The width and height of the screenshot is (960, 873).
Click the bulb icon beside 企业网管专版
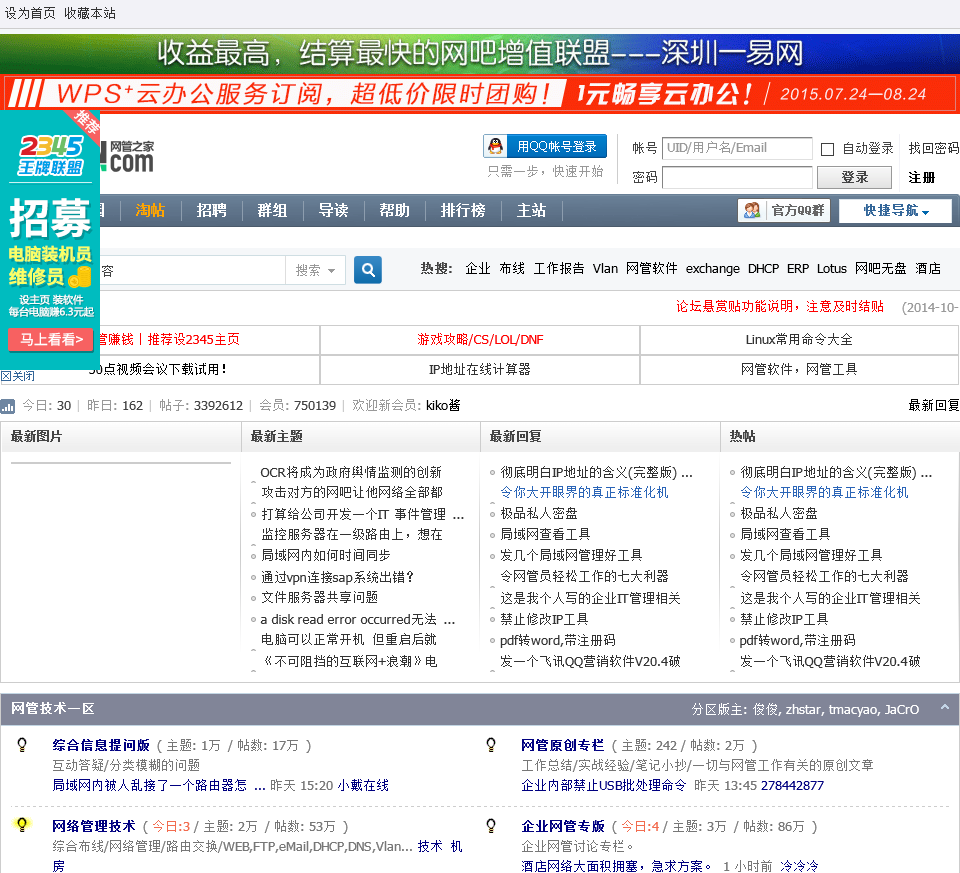click(491, 825)
